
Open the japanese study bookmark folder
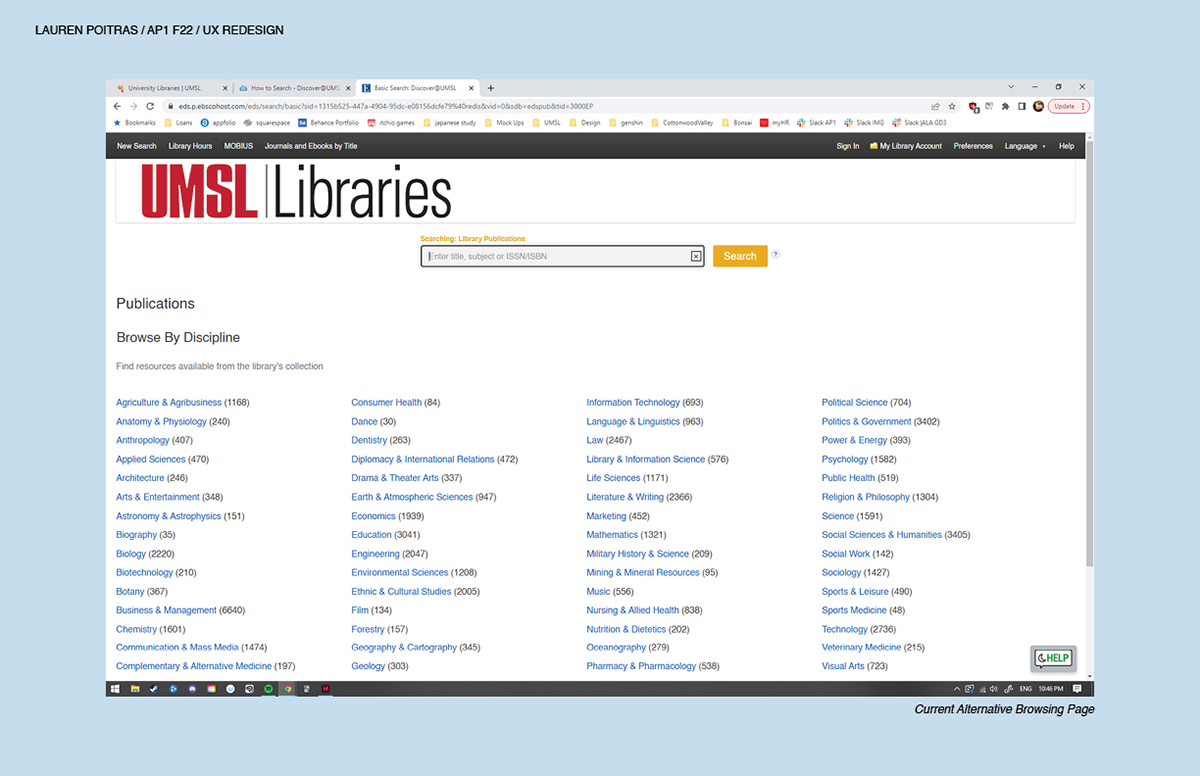tap(449, 123)
